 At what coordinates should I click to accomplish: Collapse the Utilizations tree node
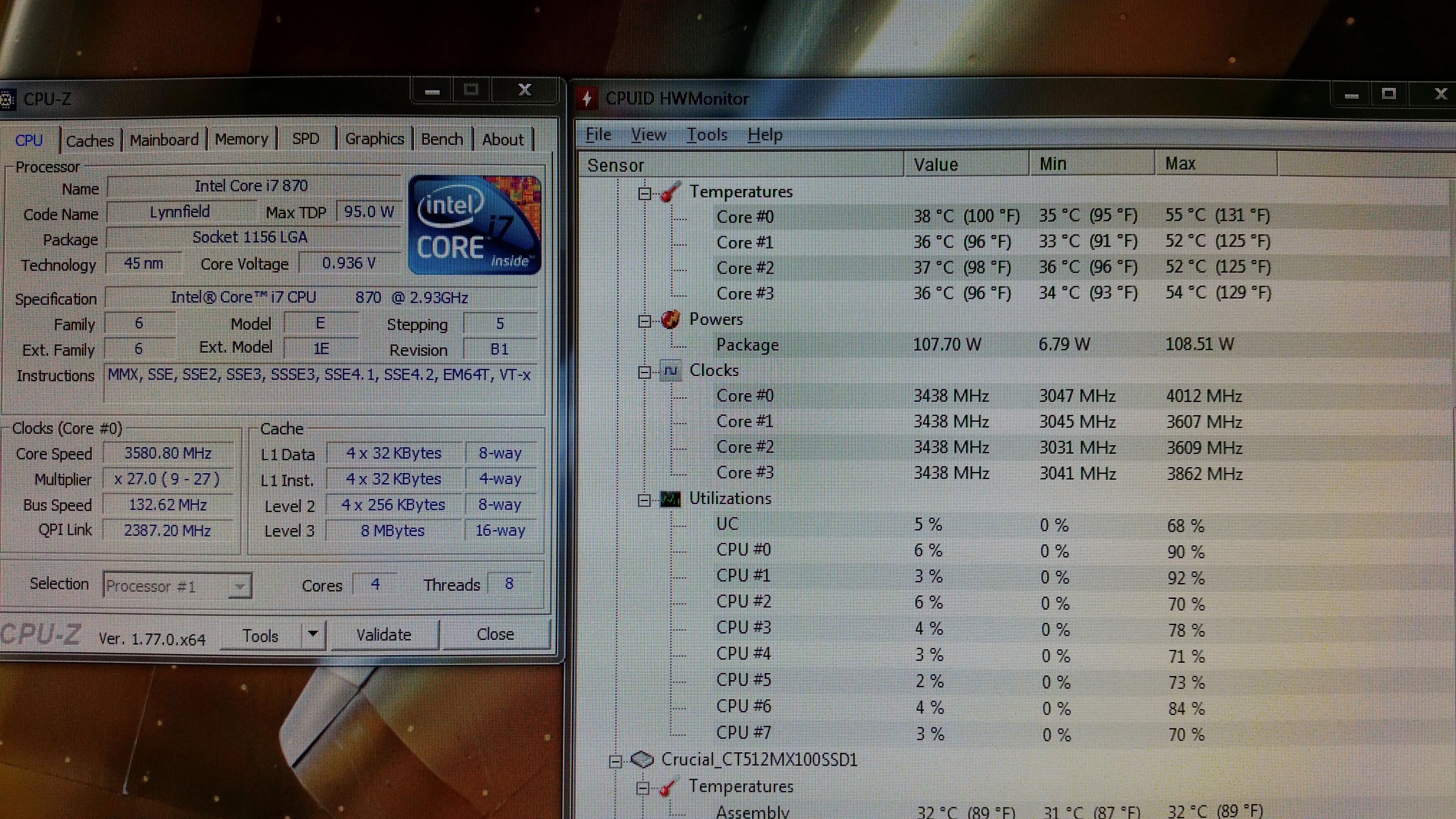tap(644, 500)
